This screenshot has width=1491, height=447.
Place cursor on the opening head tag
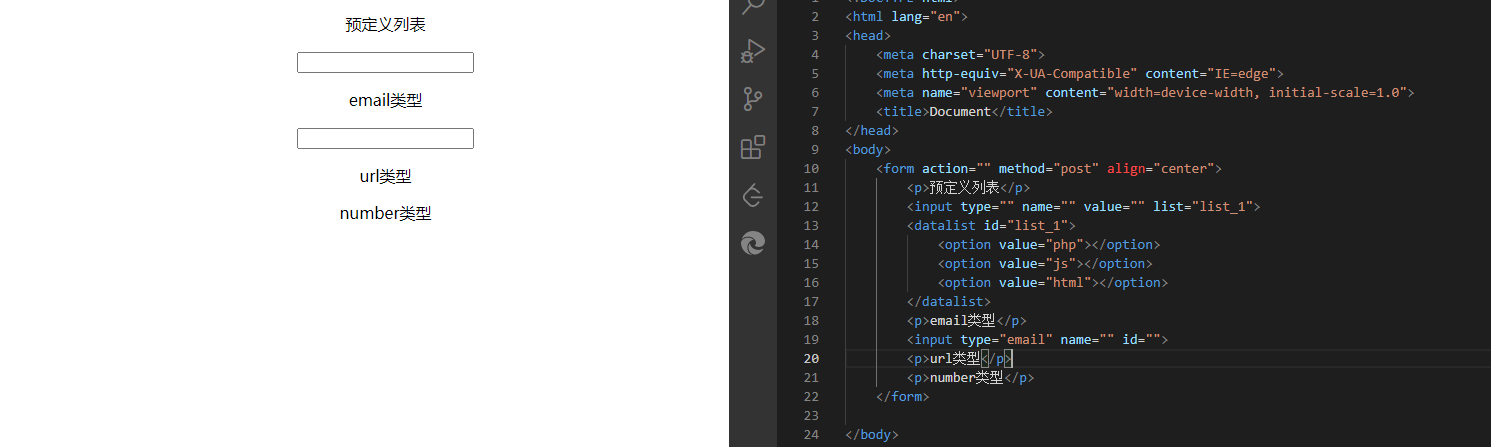[868, 36]
